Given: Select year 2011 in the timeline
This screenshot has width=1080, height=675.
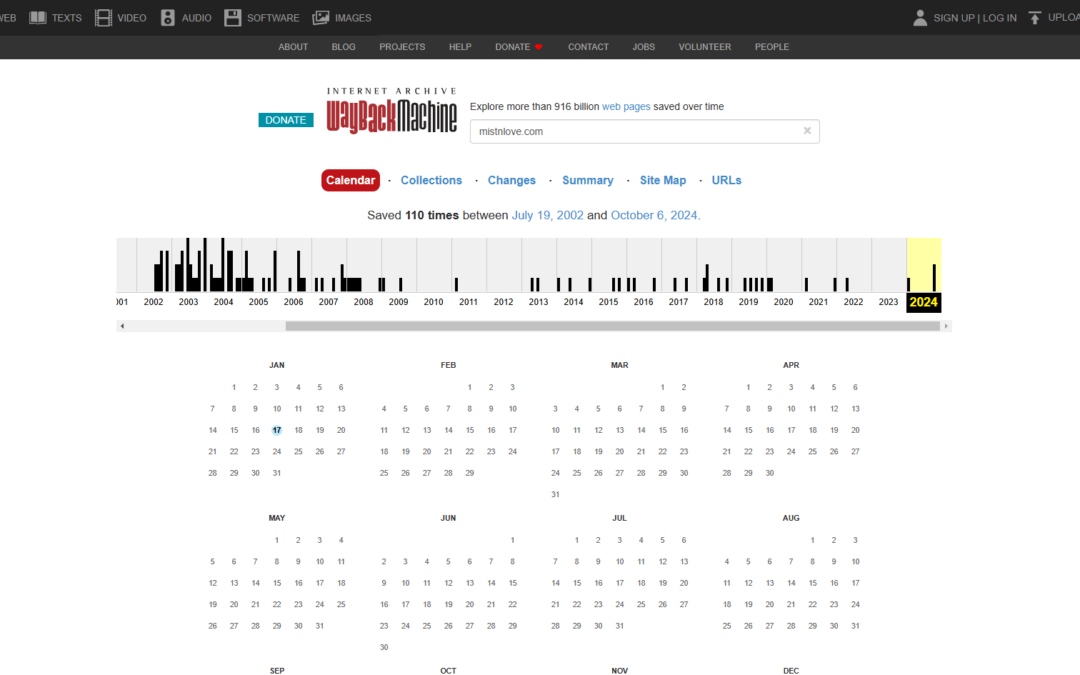Looking at the screenshot, I should pos(468,302).
